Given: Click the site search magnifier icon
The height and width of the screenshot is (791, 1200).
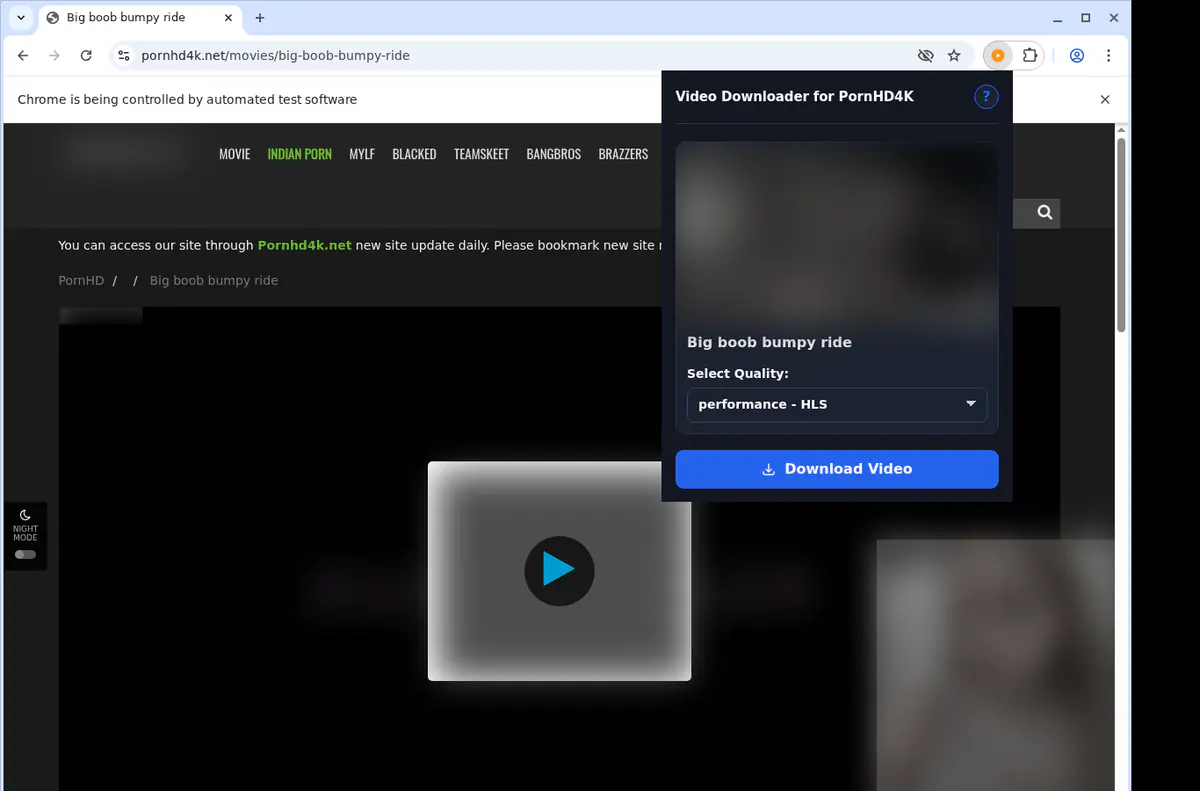Looking at the screenshot, I should [1045, 212].
